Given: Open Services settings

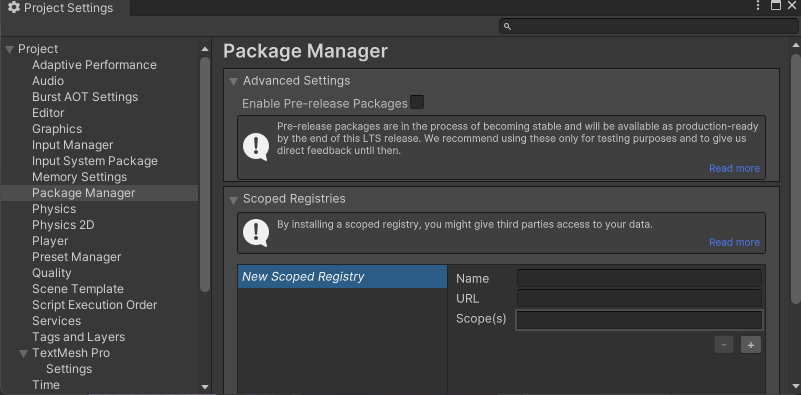Looking at the screenshot, I should tap(56, 321).
